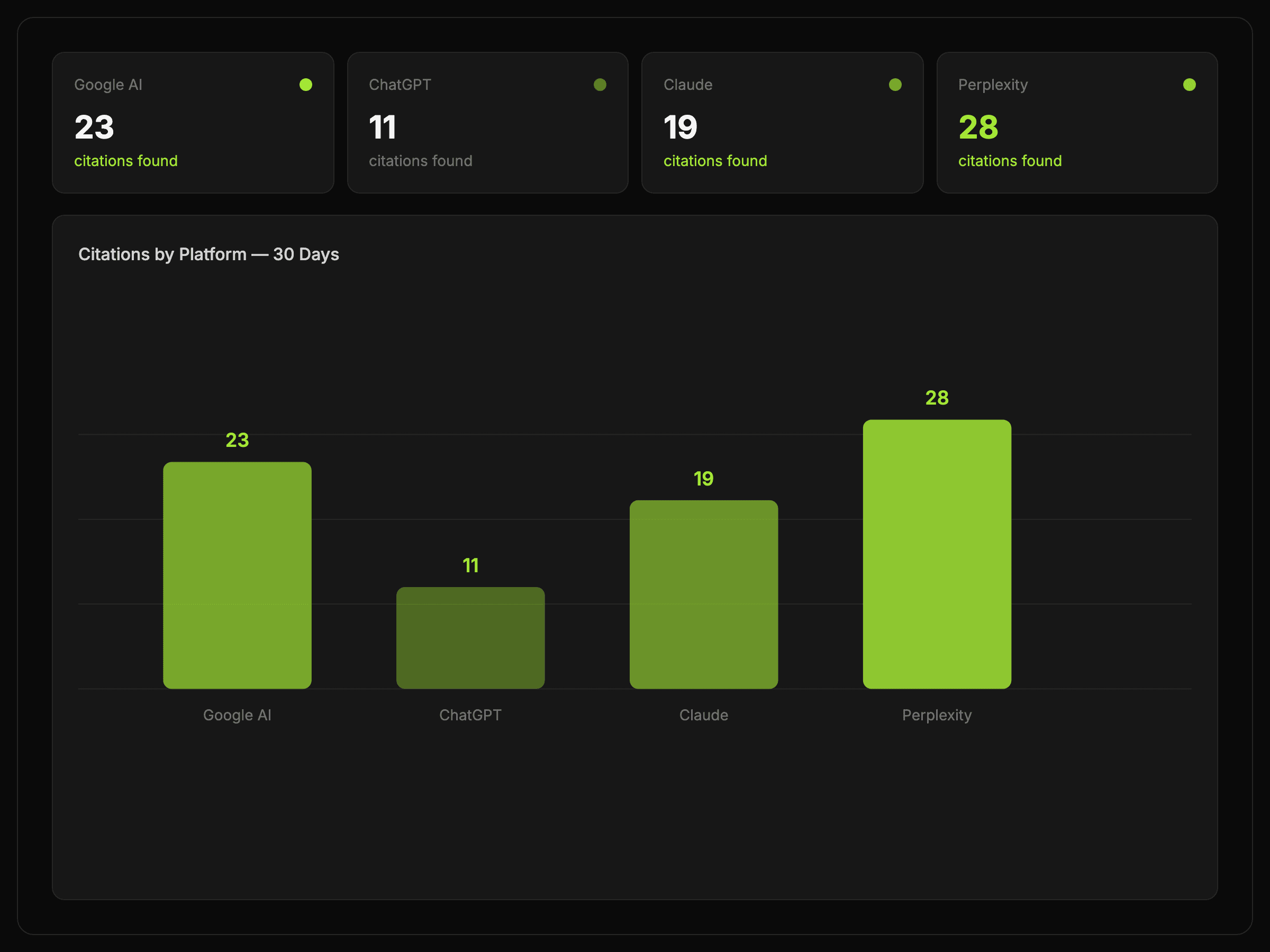This screenshot has height=952, width=1270.
Task: Open the ChatGPT citations card
Action: point(487,123)
